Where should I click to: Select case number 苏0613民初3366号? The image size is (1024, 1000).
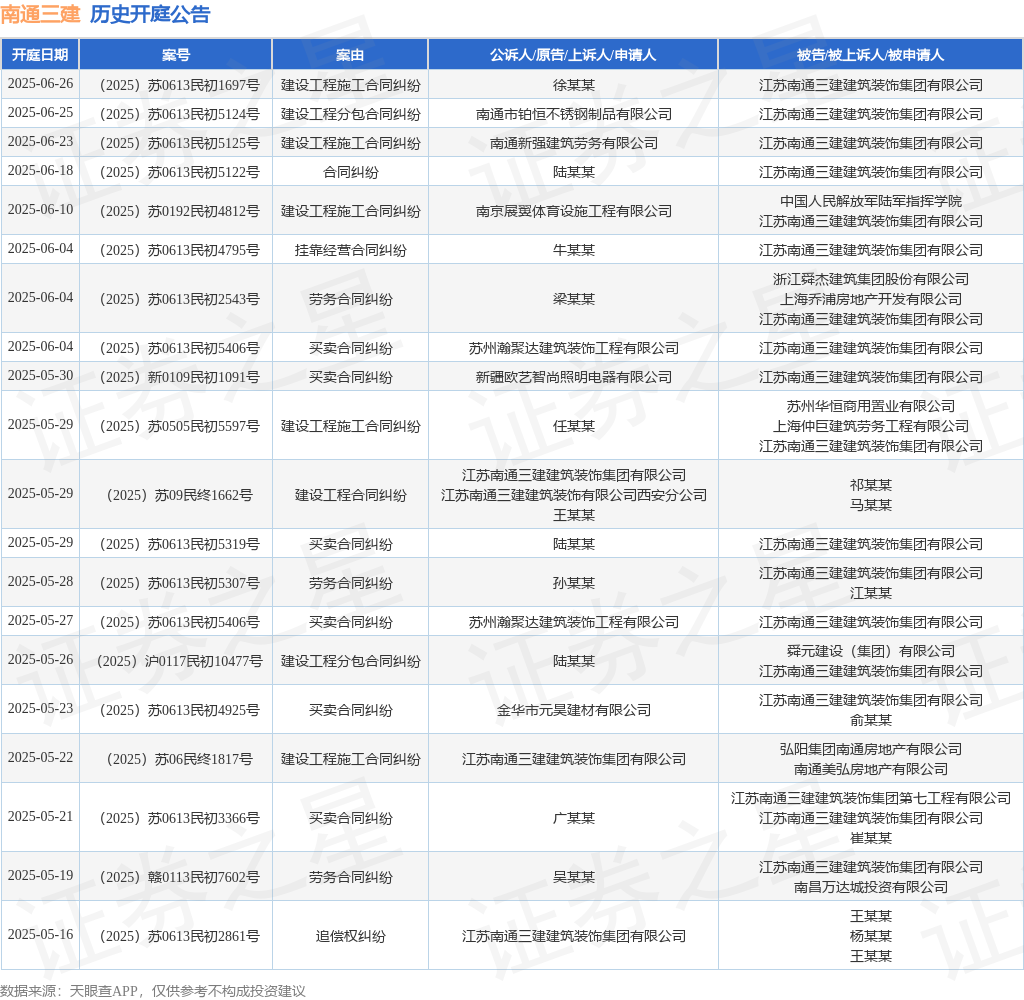click(180, 818)
